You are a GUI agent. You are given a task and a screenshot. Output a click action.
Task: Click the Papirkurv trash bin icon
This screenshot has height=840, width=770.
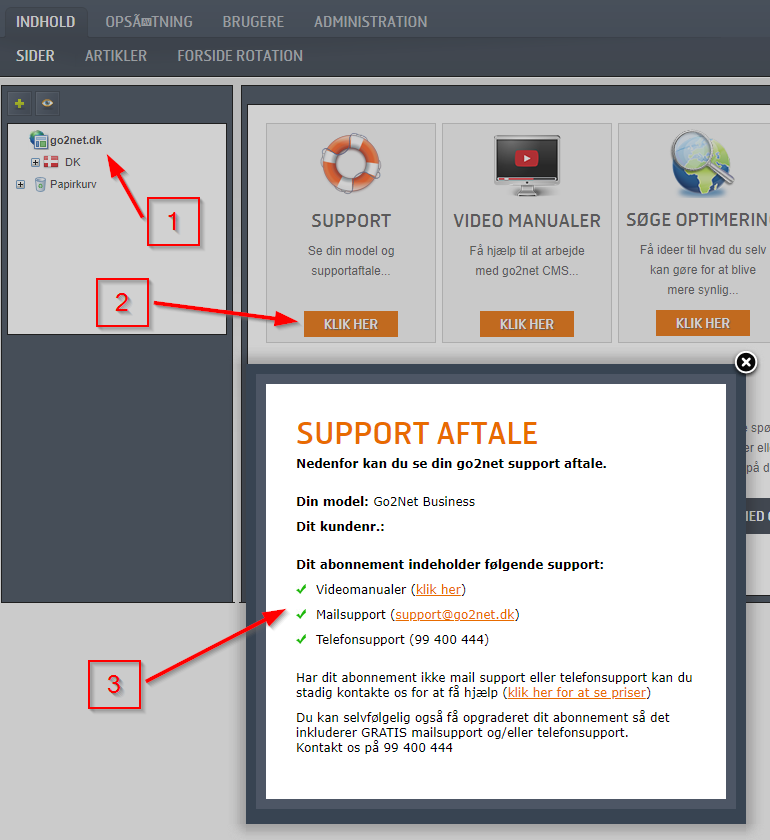[x=40, y=184]
